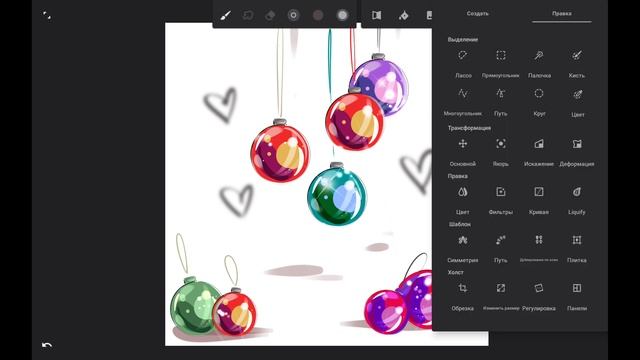Screen dimensions: 640x360
Task: Tap the dark color circle swatch
Action: click(x=318, y=16)
